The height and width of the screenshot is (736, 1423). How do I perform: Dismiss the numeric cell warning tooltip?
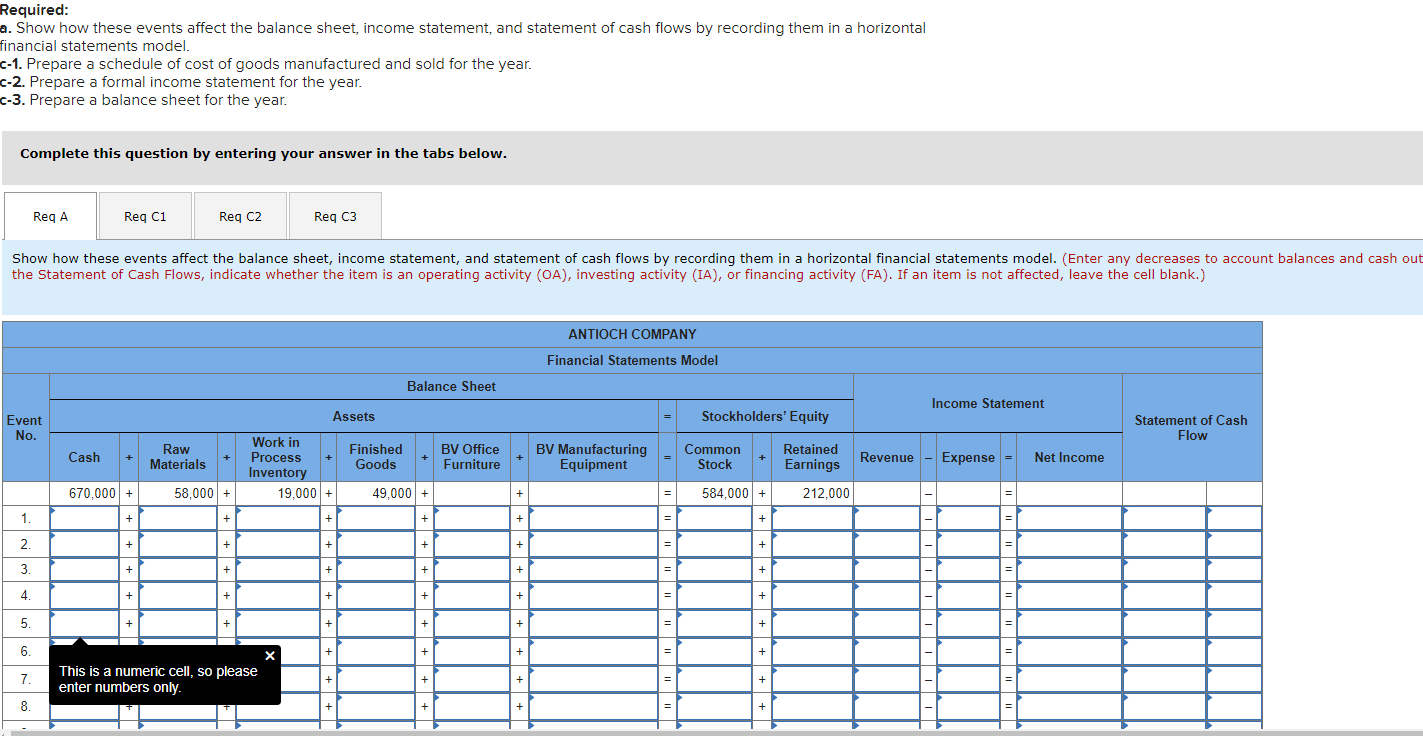click(x=269, y=655)
